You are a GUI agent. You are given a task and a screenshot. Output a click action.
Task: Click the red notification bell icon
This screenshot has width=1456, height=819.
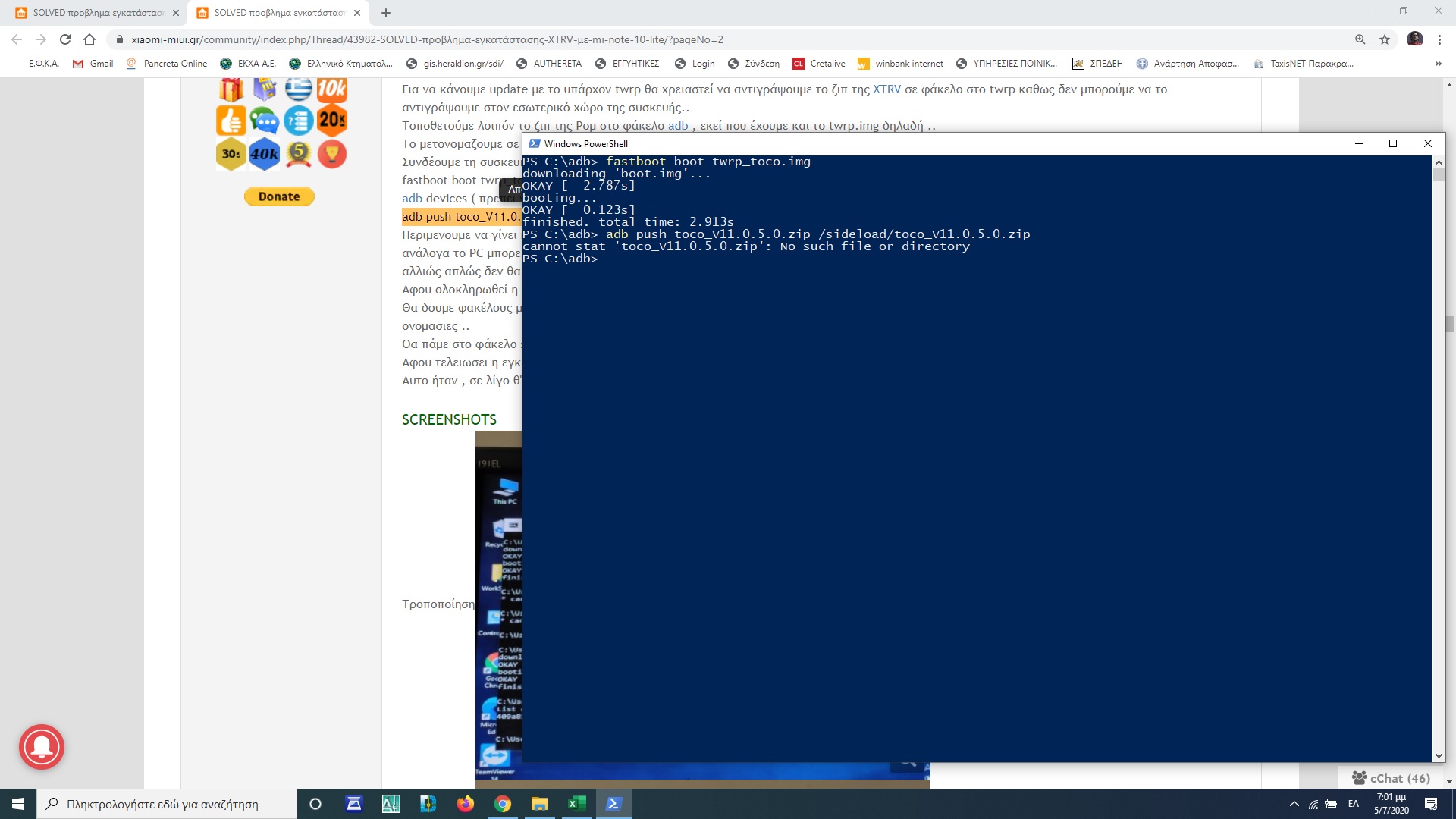pyautogui.click(x=42, y=747)
